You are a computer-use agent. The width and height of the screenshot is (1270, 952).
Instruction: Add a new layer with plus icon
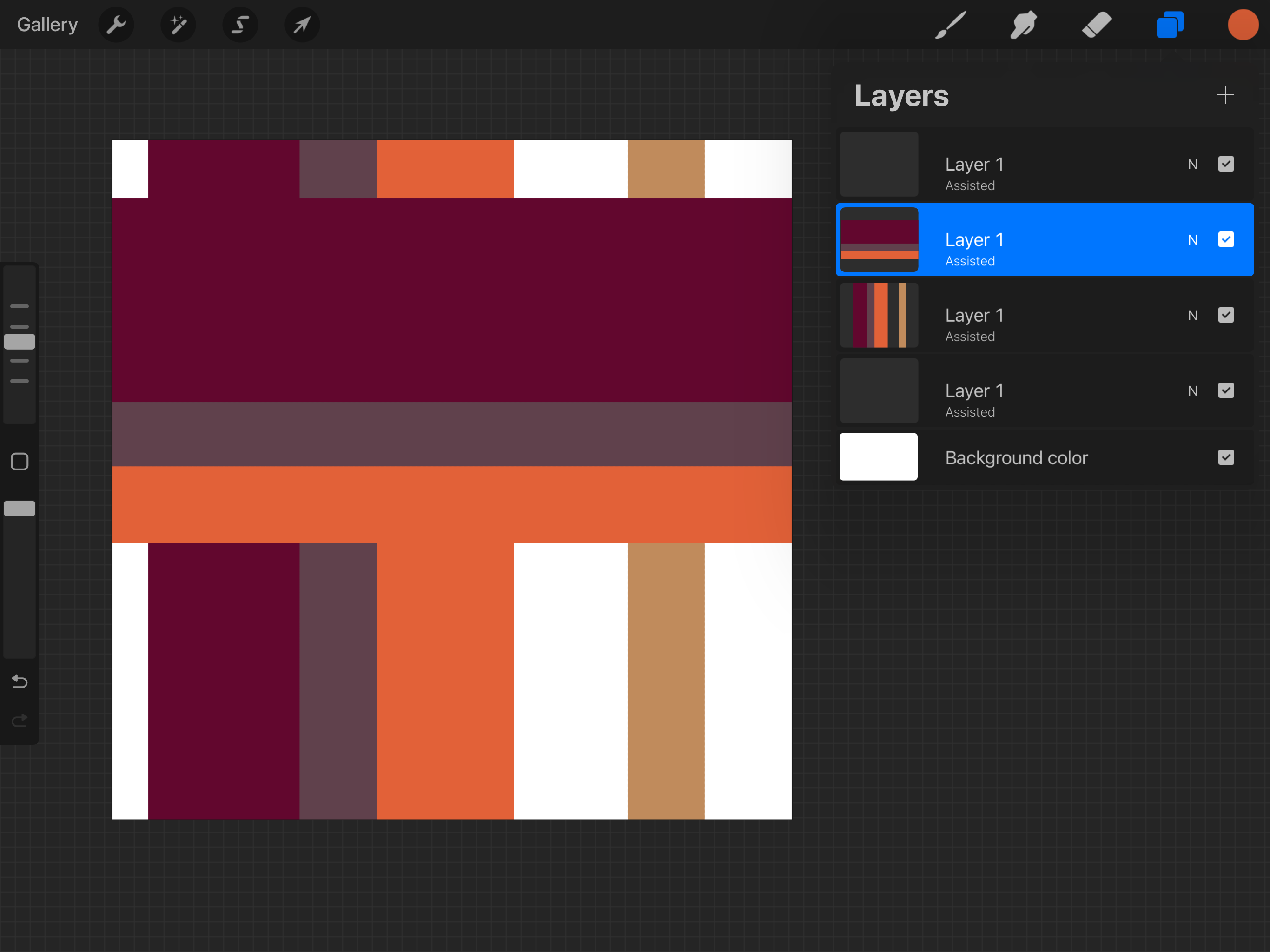[x=1224, y=95]
